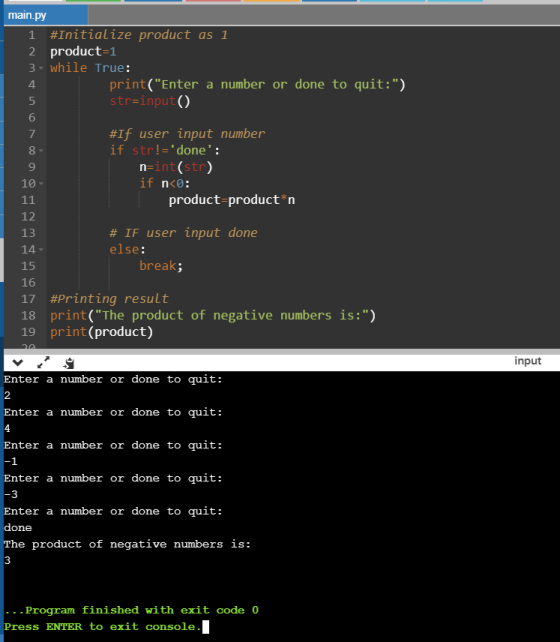Click the copy console output icon
Screen dimensions: 560x642
coord(69,363)
